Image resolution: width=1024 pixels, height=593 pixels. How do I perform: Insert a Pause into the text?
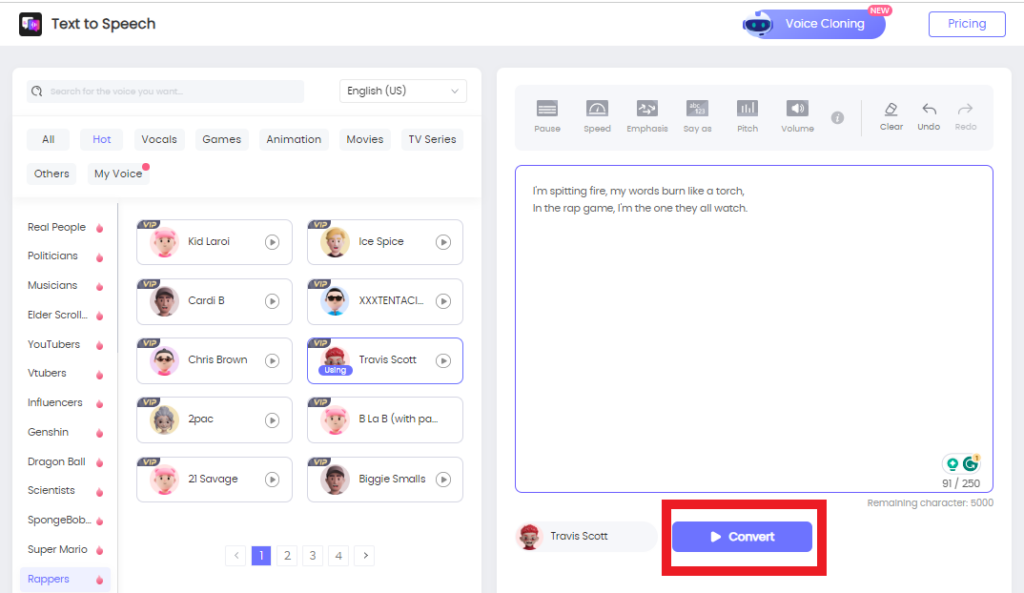pos(547,115)
